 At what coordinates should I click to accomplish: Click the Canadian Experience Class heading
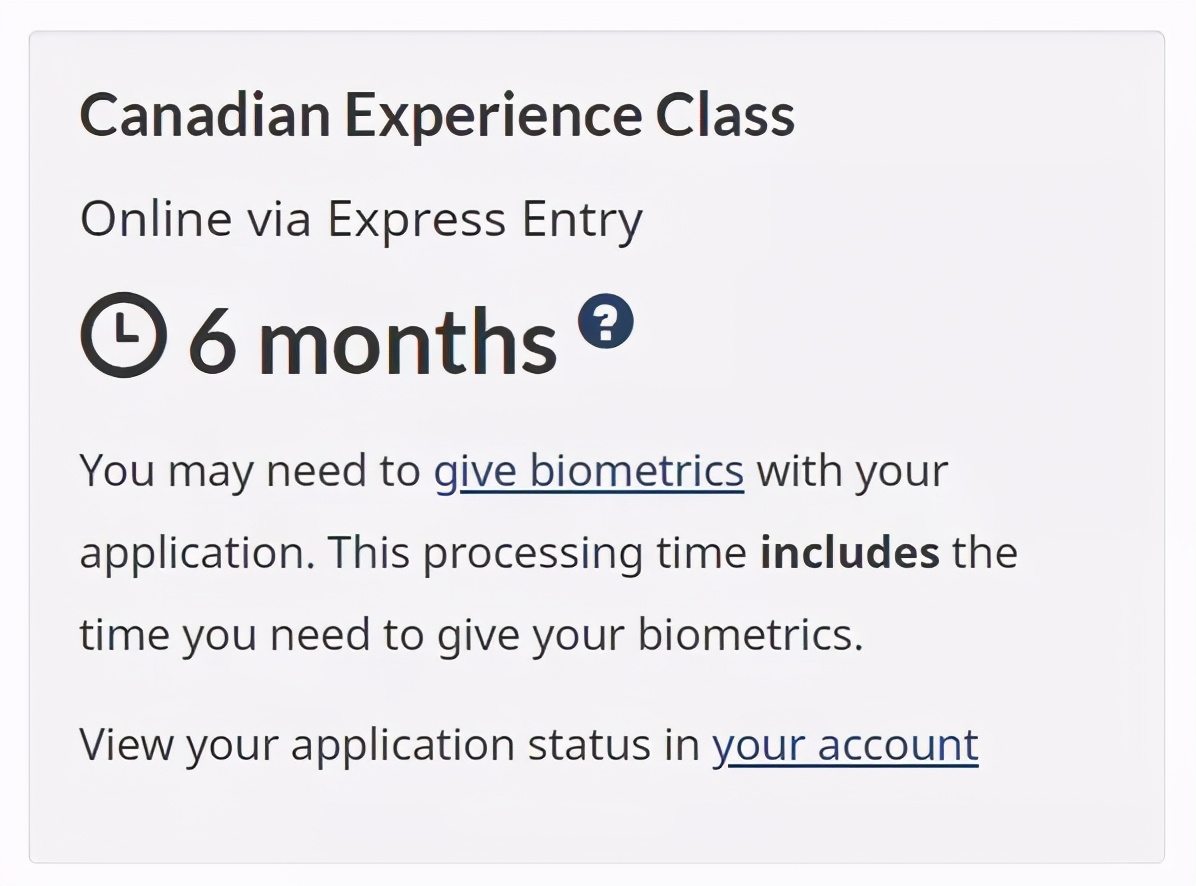click(x=438, y=116)
